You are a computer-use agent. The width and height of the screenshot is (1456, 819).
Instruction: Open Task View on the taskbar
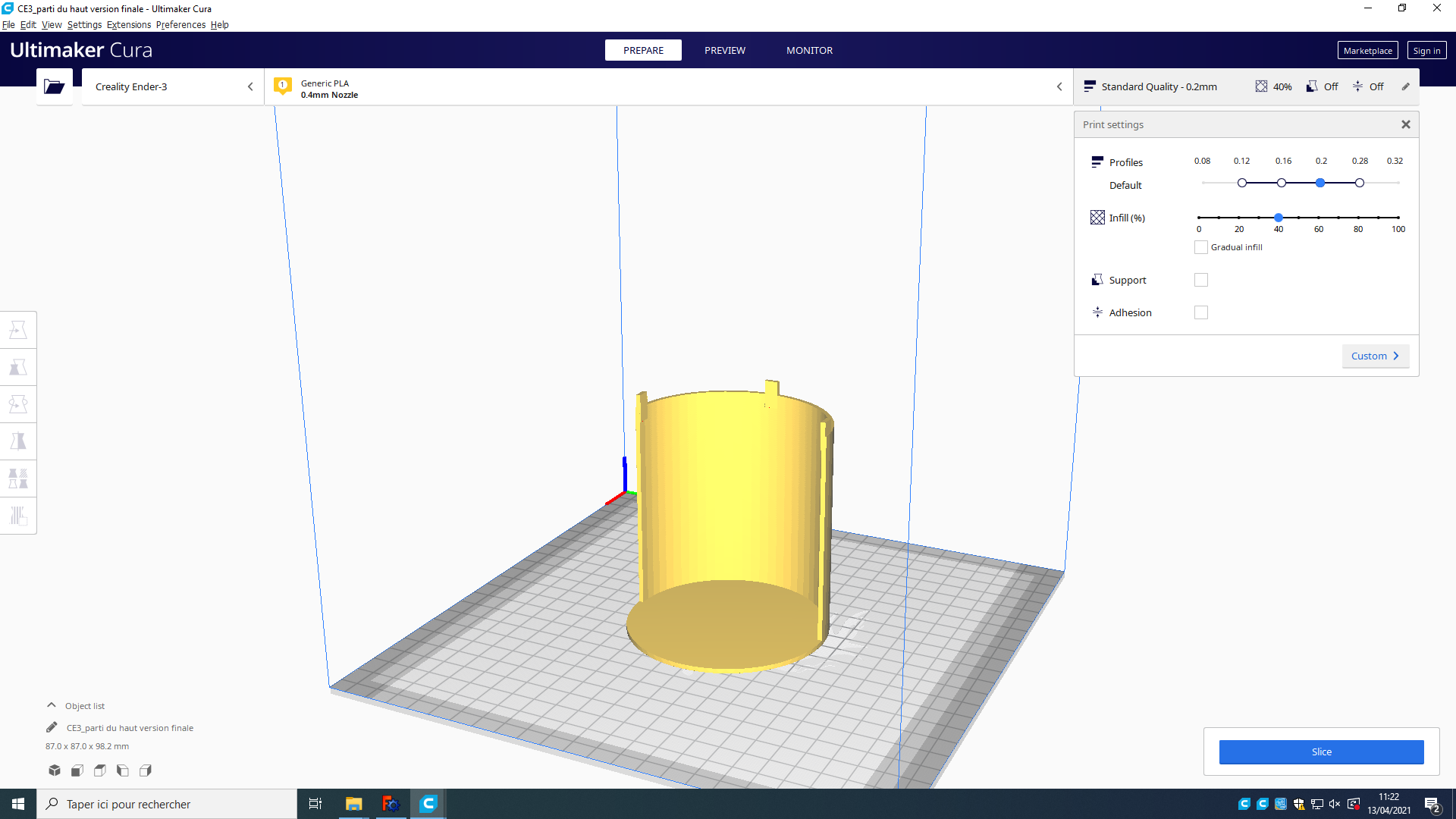point(315,804)
